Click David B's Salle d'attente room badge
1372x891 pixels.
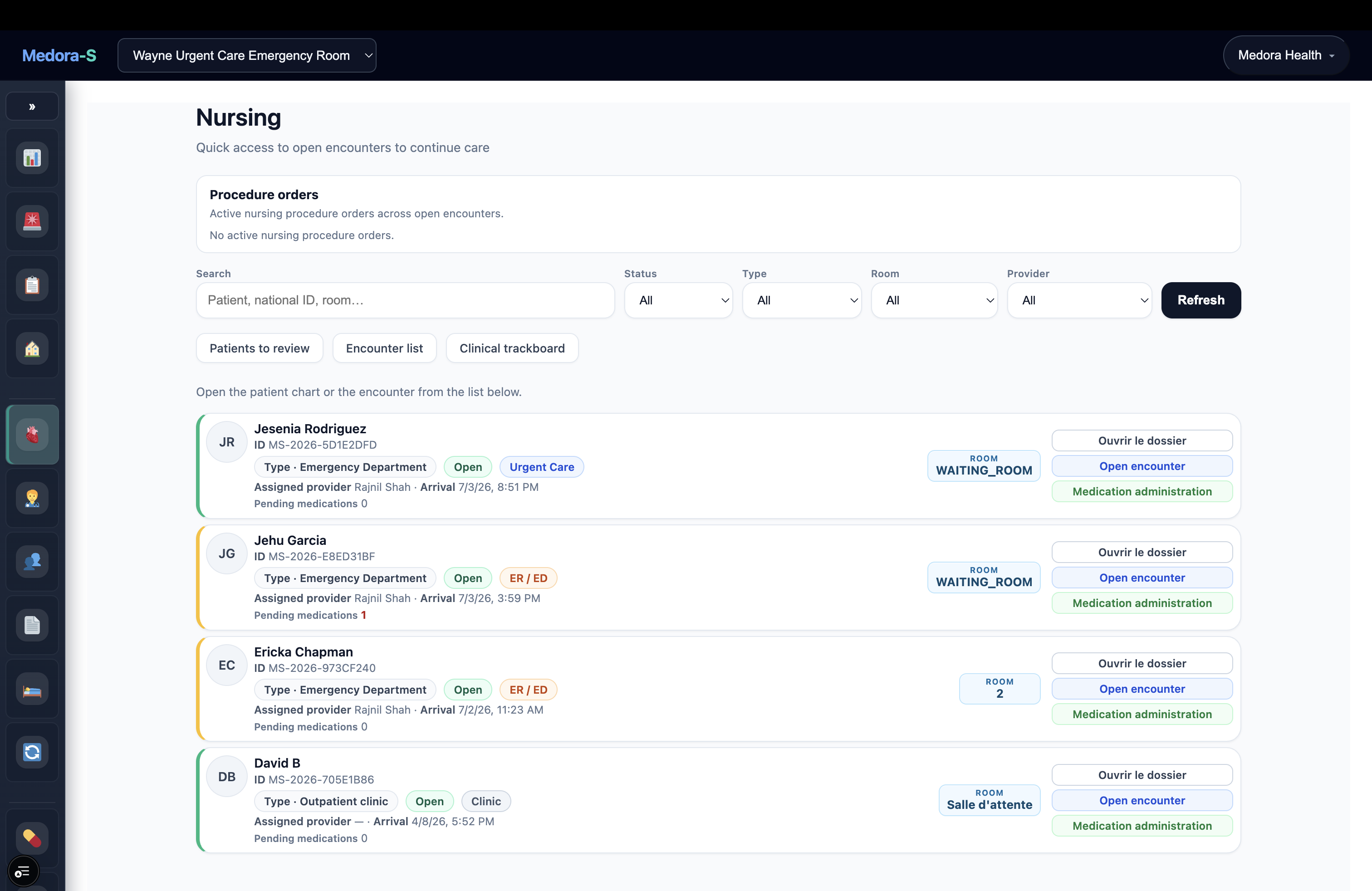pos(989,800)
